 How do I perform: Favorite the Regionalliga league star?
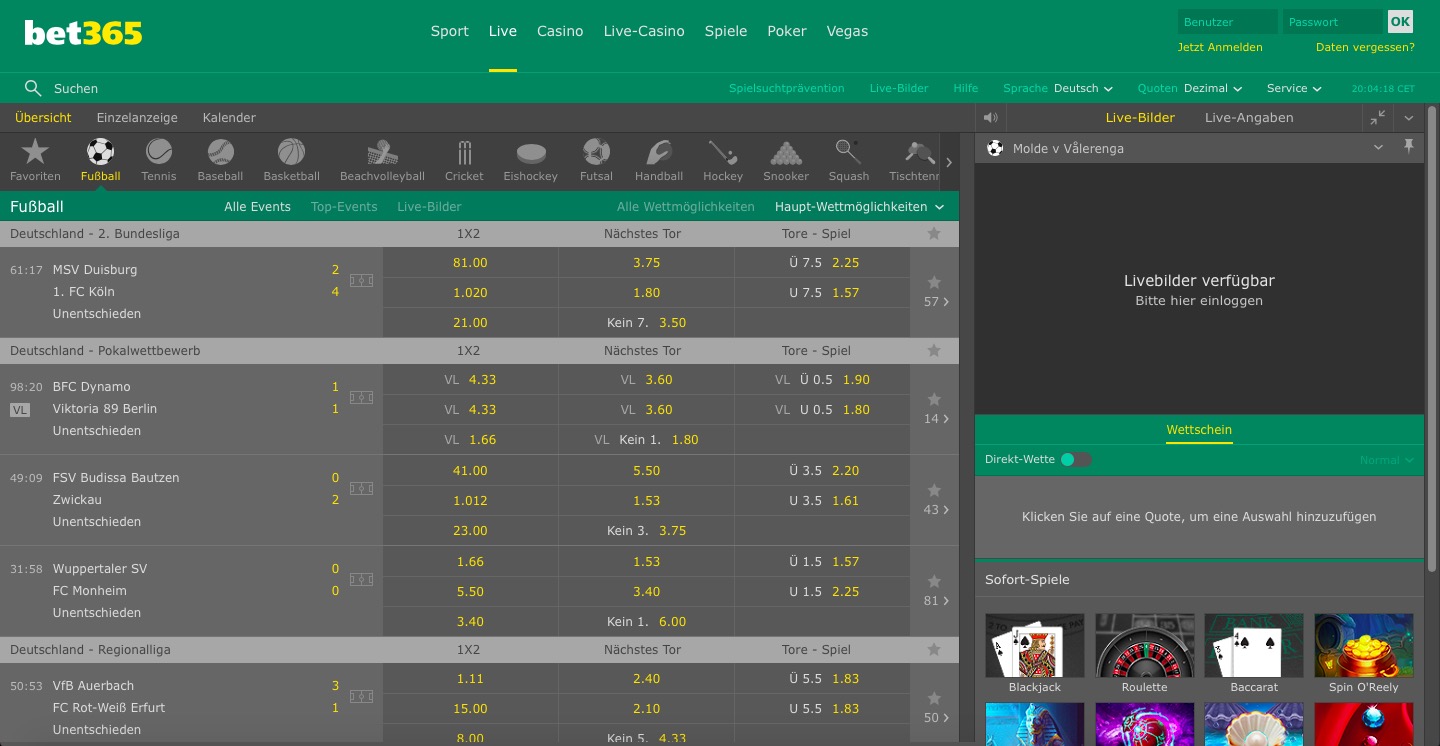pos(934,650)
